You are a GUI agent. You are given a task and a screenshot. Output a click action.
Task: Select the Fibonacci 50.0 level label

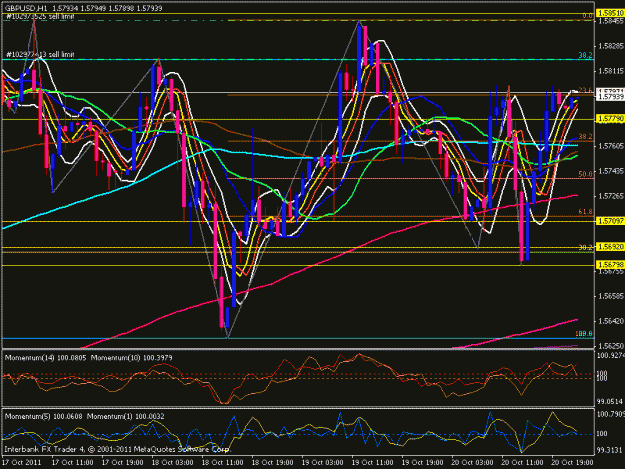586,174
